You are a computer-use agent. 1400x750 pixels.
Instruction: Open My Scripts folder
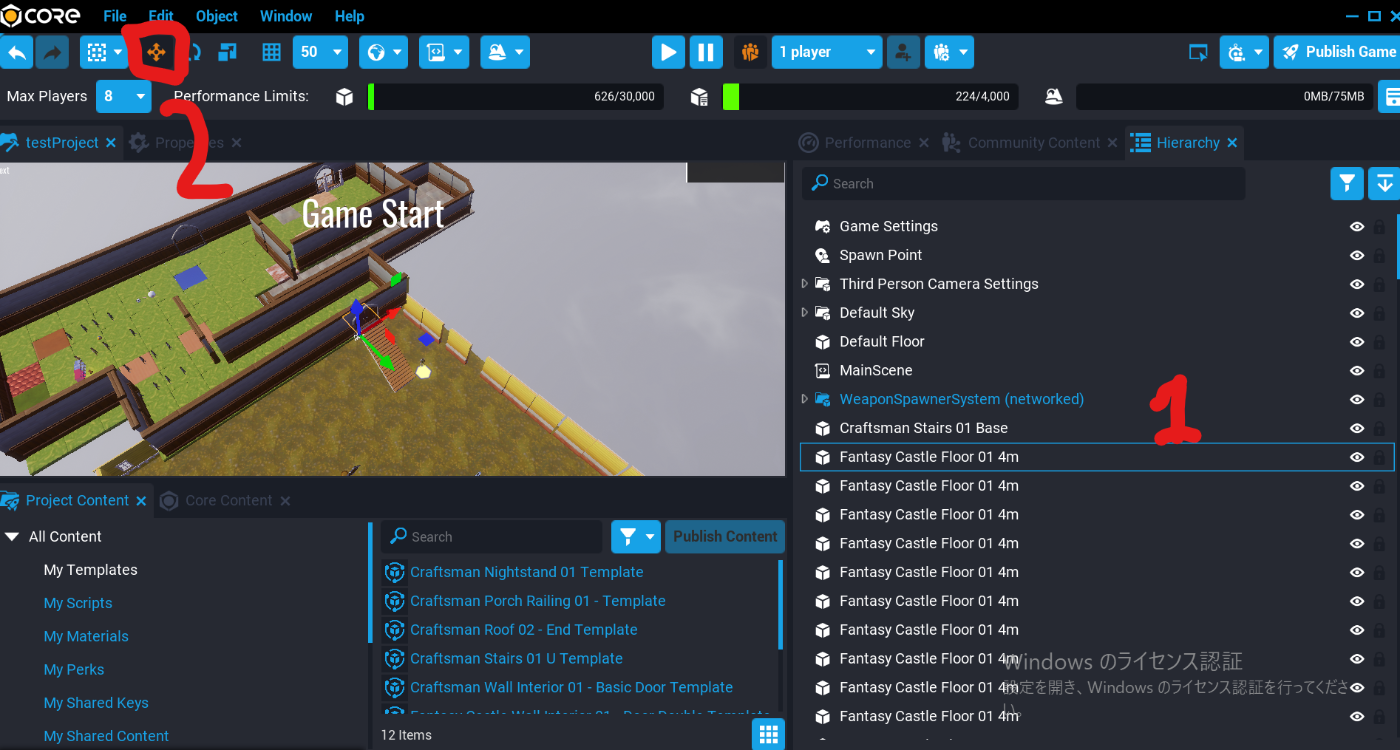pyautogui.click(x=78, y=603)
